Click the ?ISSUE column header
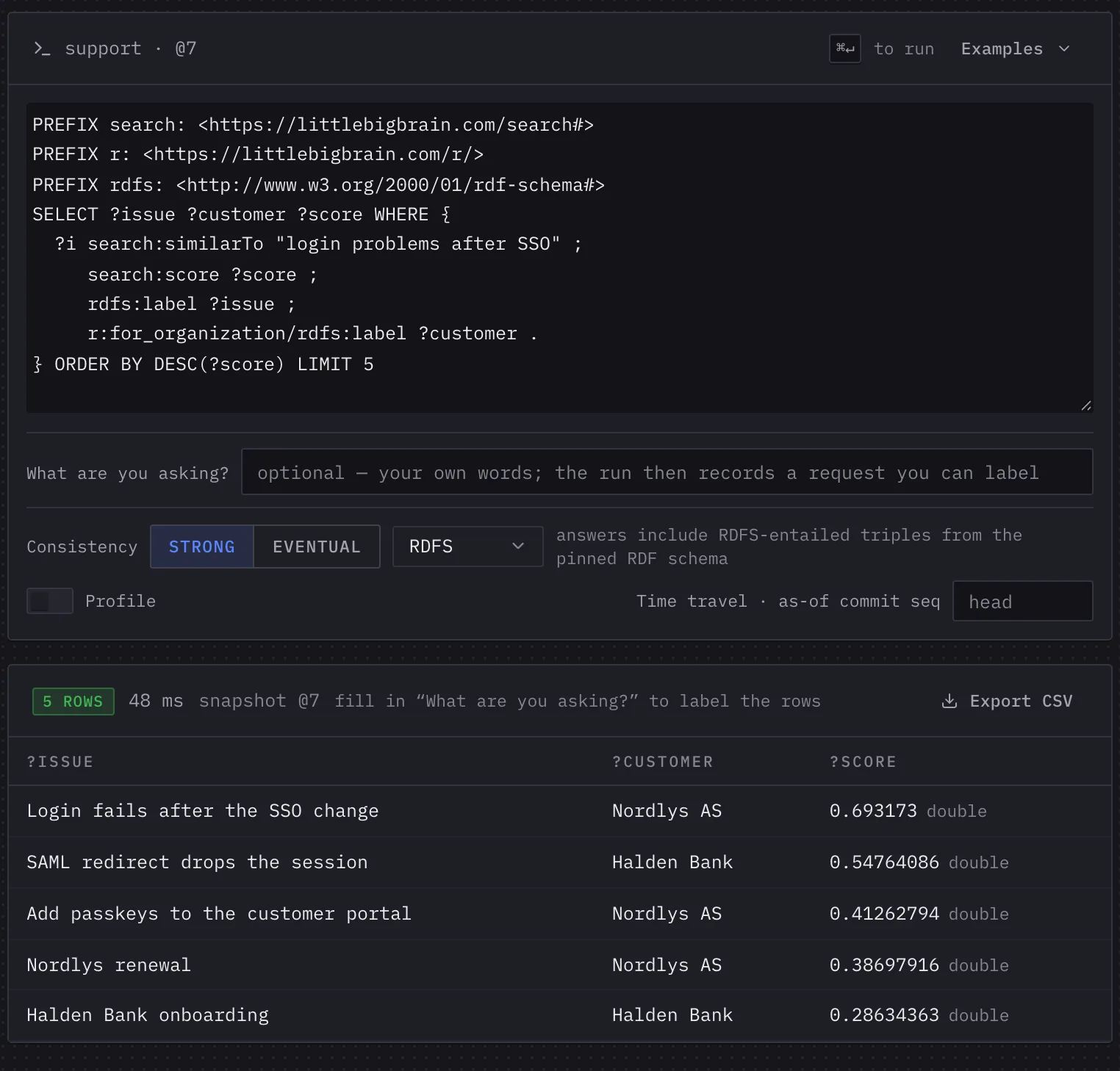1120x1071 pixels. [x=60, y=762]
